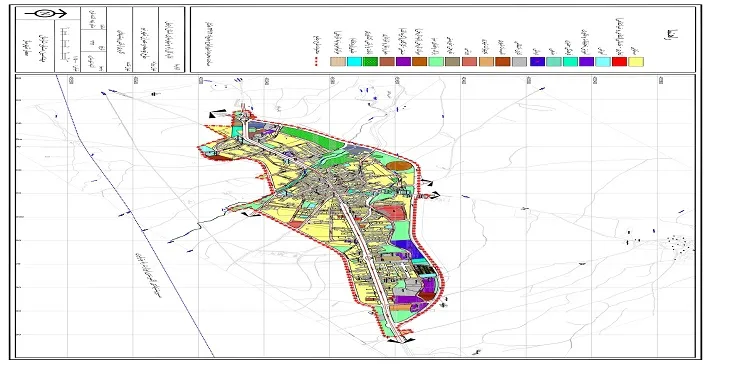Select the yellow legend color swatch

point(636,61)
